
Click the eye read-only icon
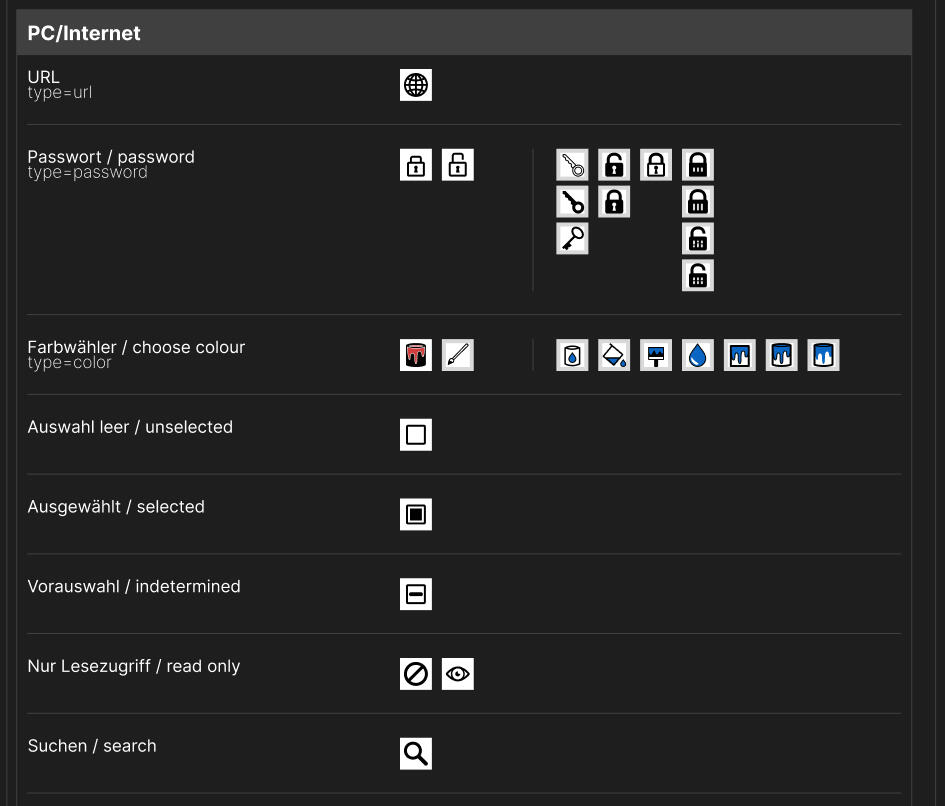pos(458,673)
